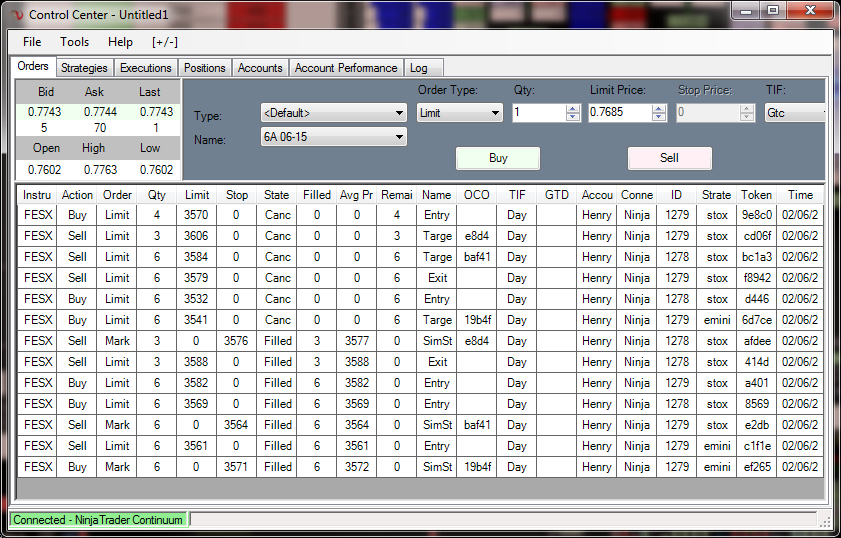Sort by the Accou column header
This screenshot has width=841, height=538.
point(597,195)
